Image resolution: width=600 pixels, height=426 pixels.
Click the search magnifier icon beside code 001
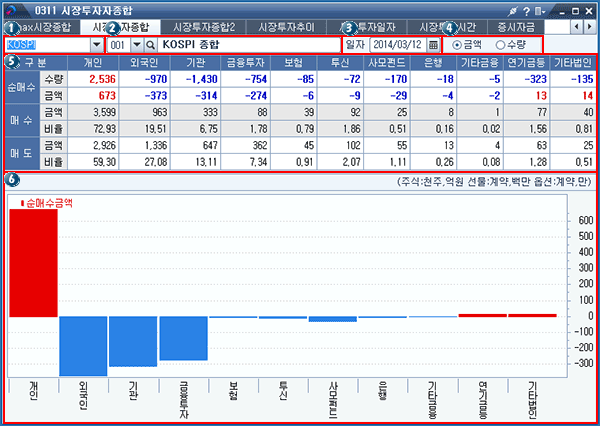click(x=151, y=45)
